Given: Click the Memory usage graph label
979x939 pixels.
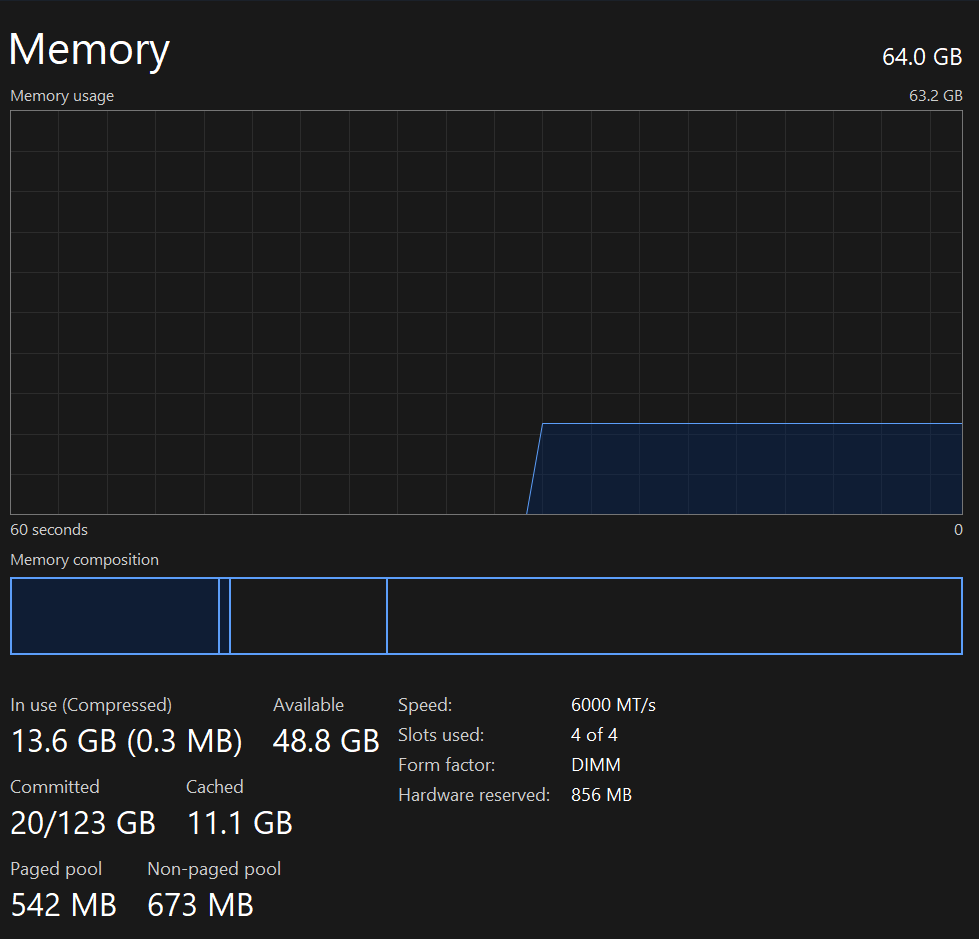Looking at the screenshot, I should coord(62,96).
